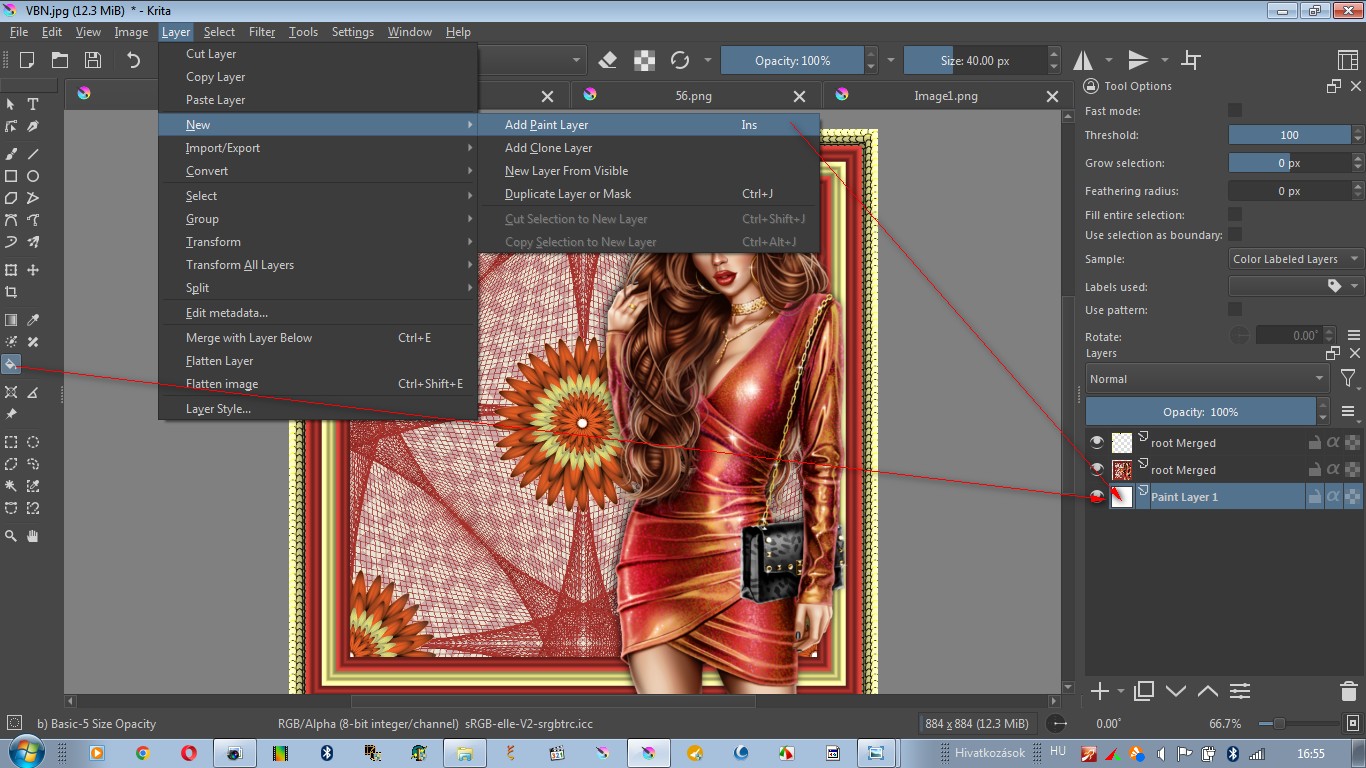Select the Move tool

coord(33,270)
